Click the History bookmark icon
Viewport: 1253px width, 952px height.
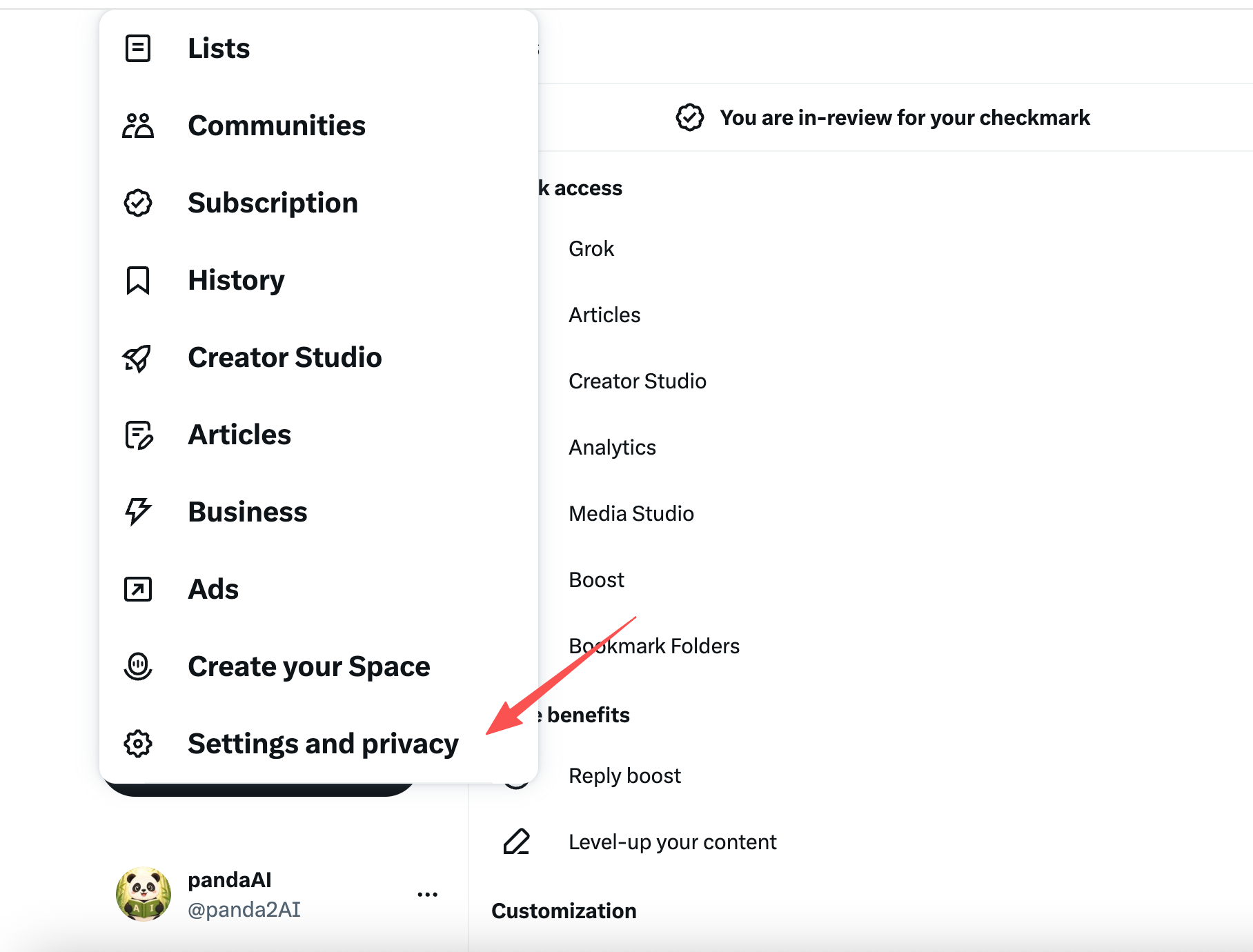pyautogui.click(x=138, y=280)
